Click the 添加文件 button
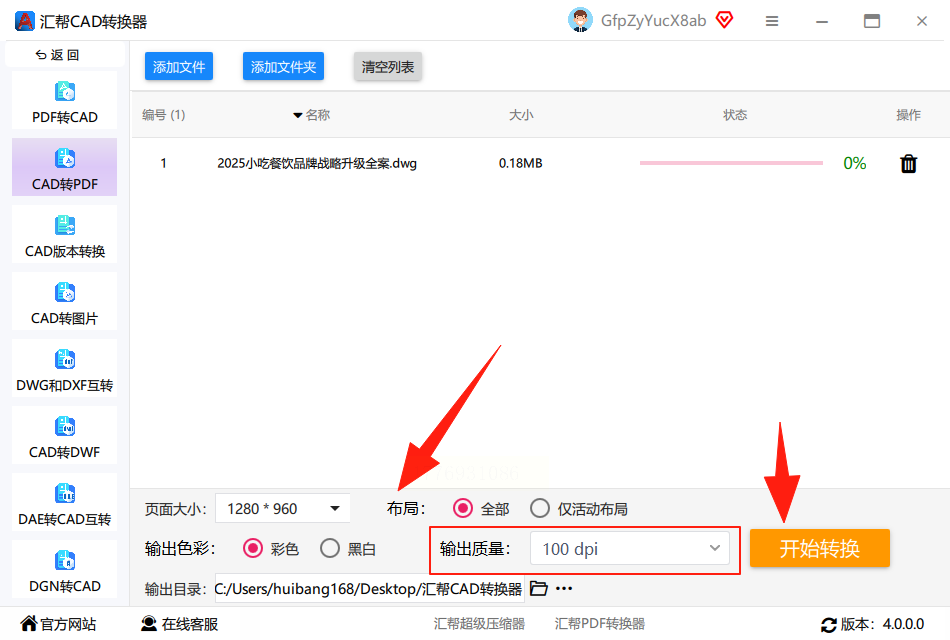Image resolution: width=950 pixels, height=640 pixels. point(179,67)
